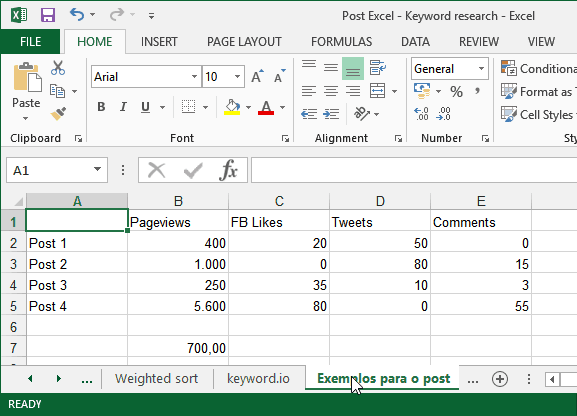
Task: Click the Save icon in quick access toolbar
Action: [48, 15]
